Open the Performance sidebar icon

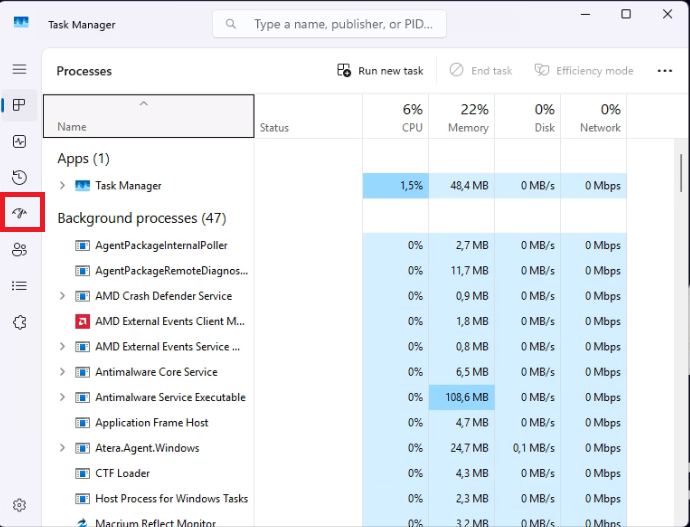click(x=19, y=141)
